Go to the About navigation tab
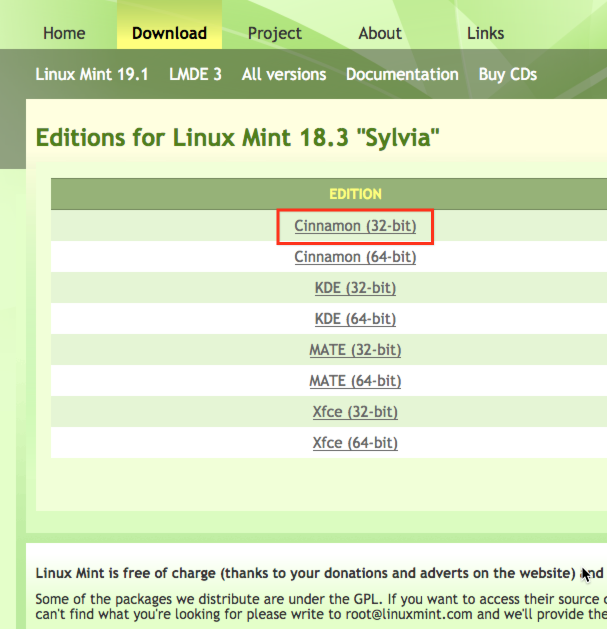Image resolution: width=607 pixels, height=629 pixels. pyautogui.click(x=380, y=33)
